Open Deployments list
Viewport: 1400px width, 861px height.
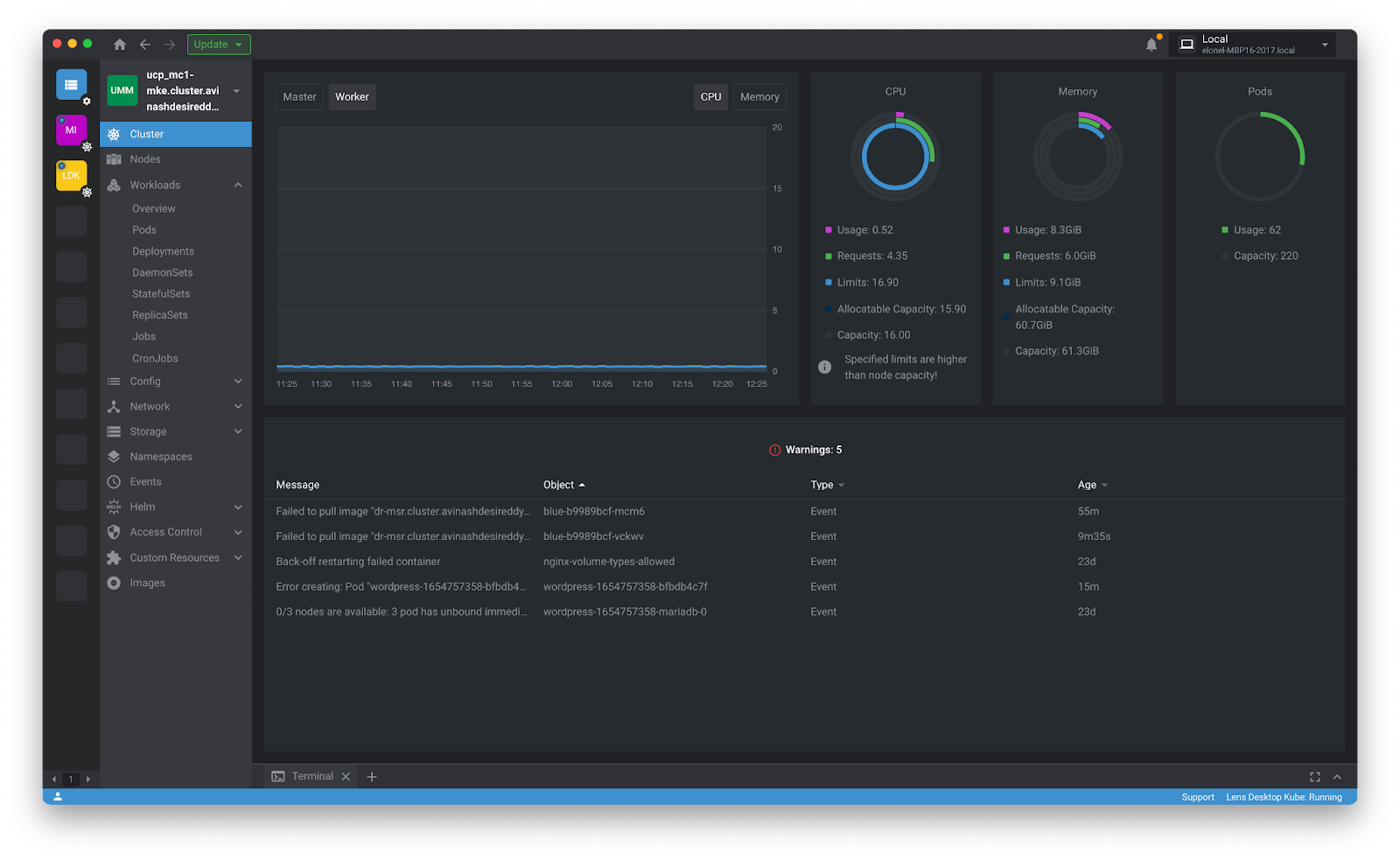[x=163, y=252]
